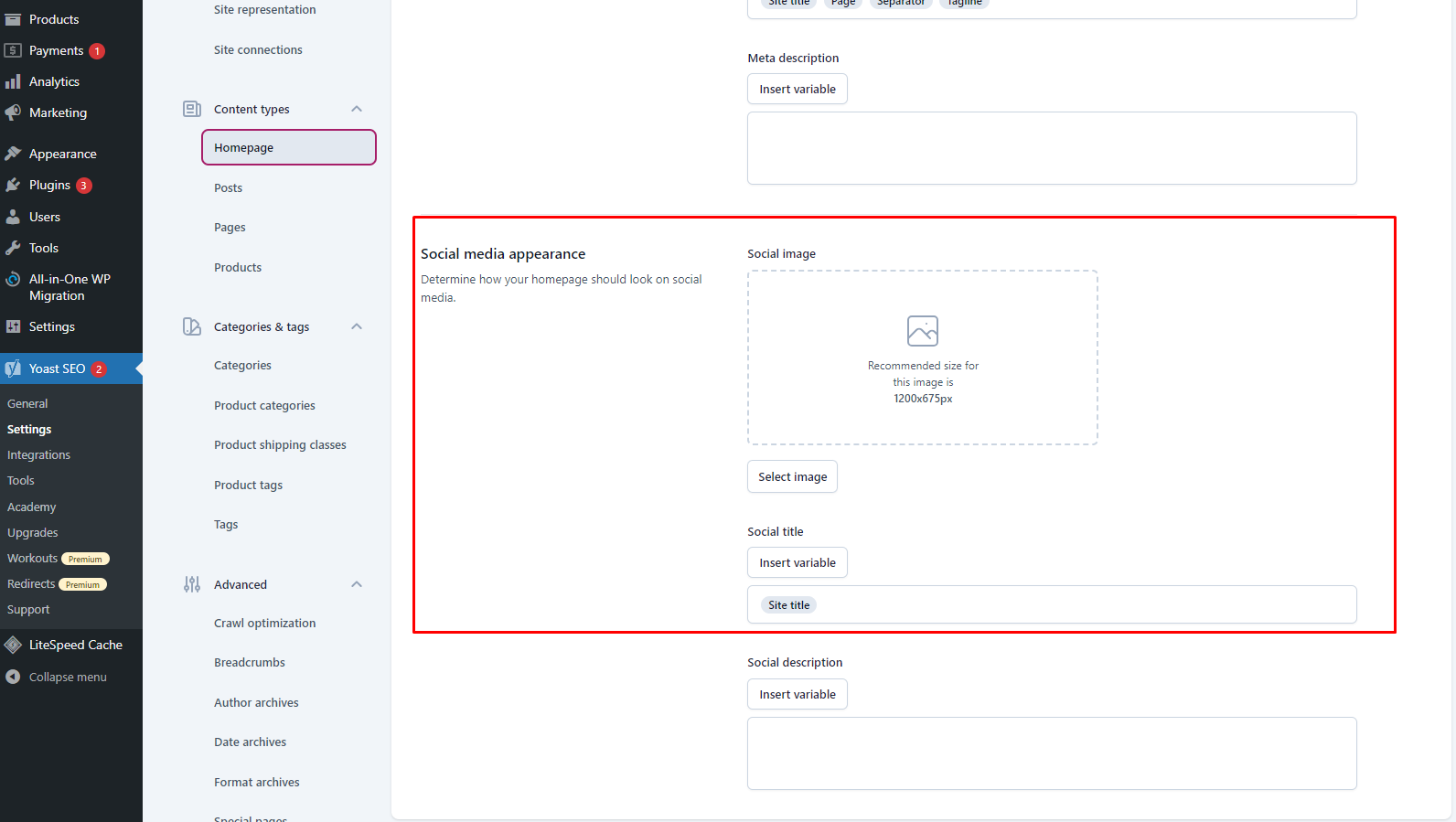The image size is (1456, 822).
Task: Collapse the Categories & tags section
Action: coord(357,326)
